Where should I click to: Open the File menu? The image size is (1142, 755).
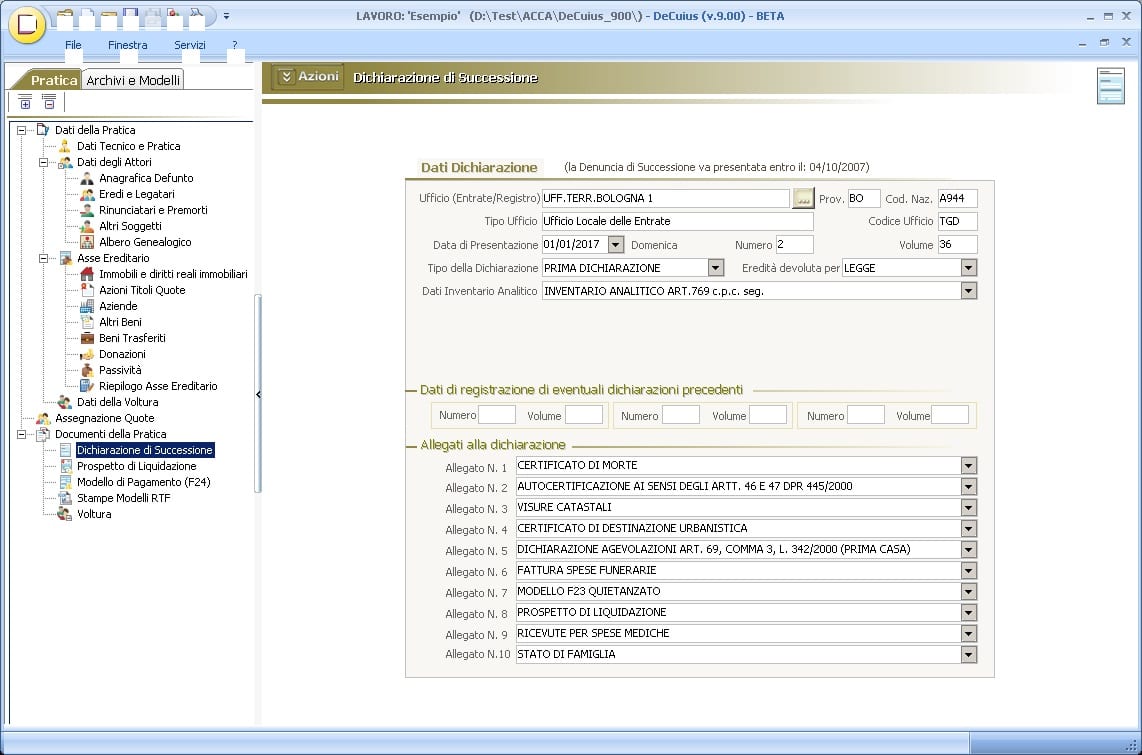pos(73,45)
